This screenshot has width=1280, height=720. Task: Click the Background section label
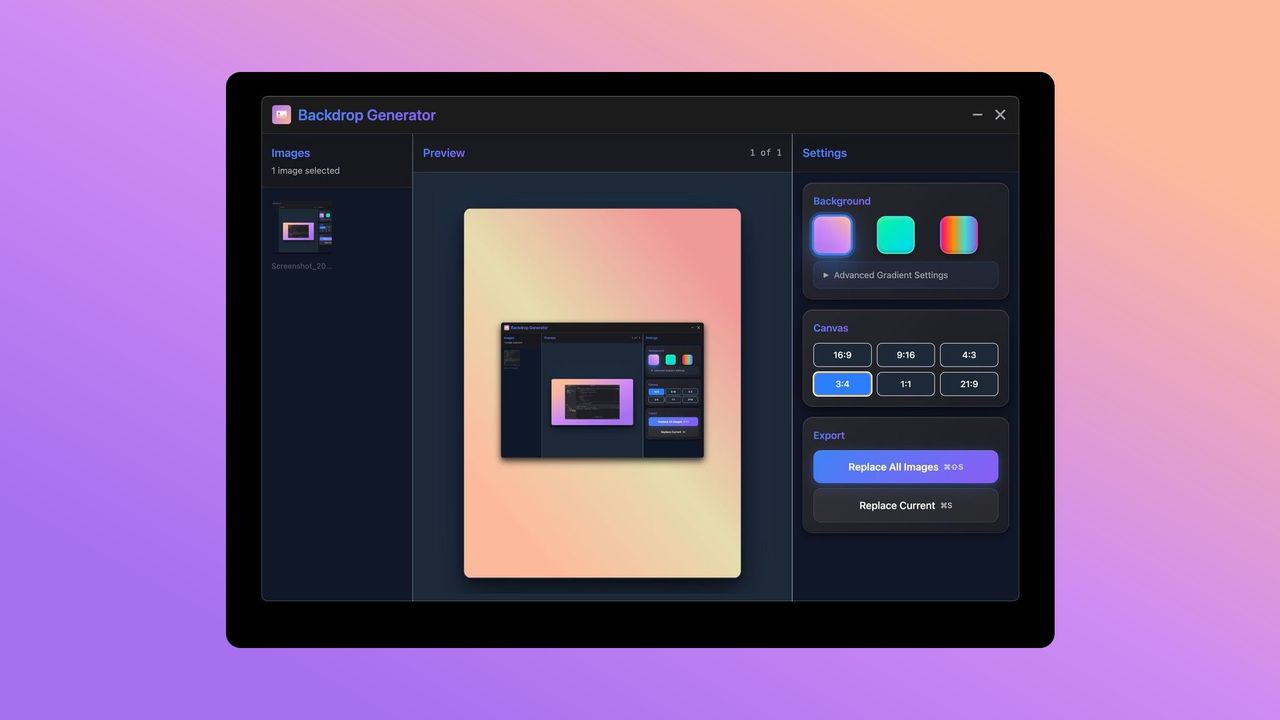click(842, 201)
